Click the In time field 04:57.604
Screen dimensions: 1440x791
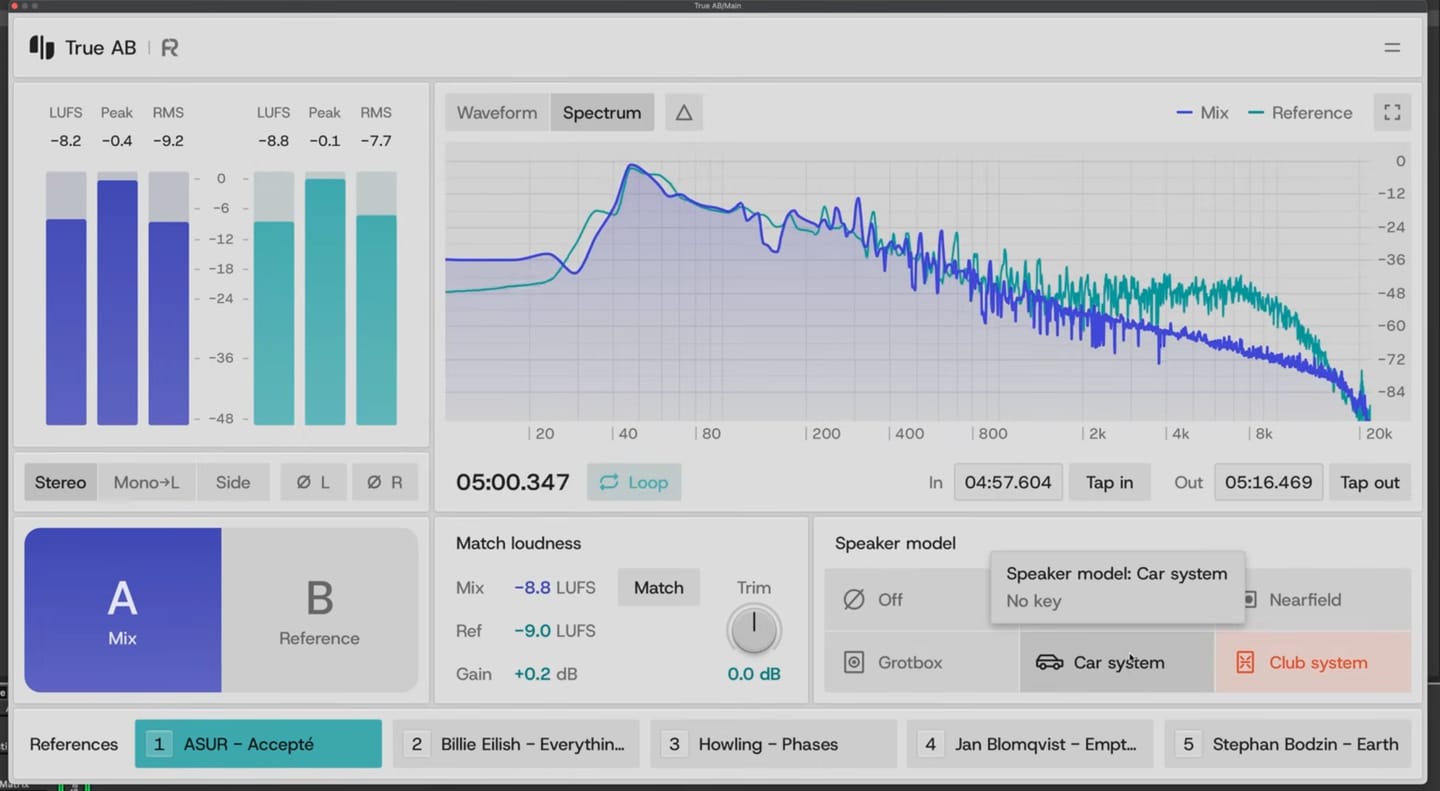(1008, 482)
